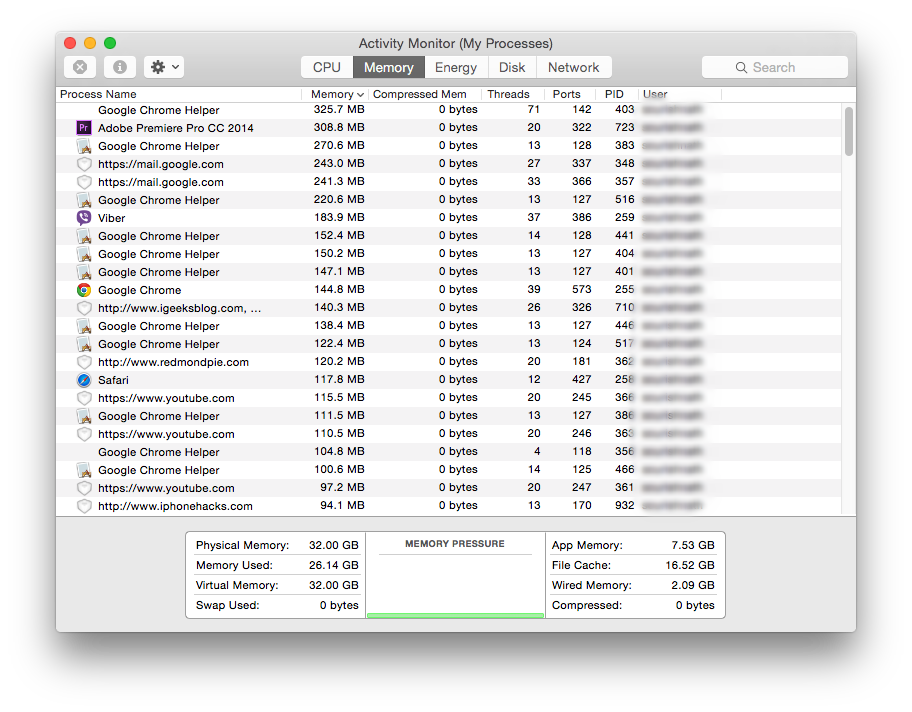The image size is (912, 712).
Task: Sort by Ports column header
Action: (570, 94)
